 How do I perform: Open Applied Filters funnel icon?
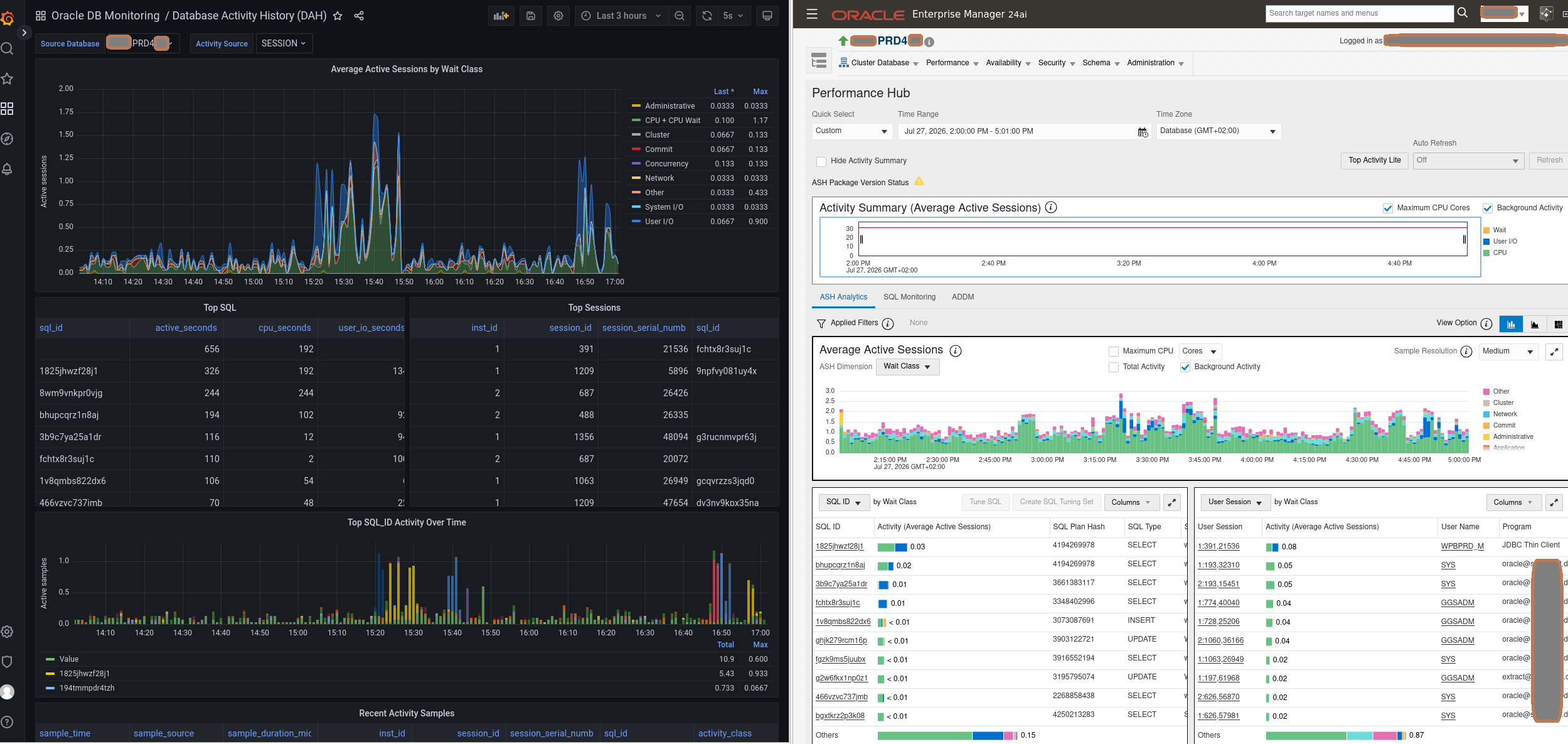click(821, 323)
